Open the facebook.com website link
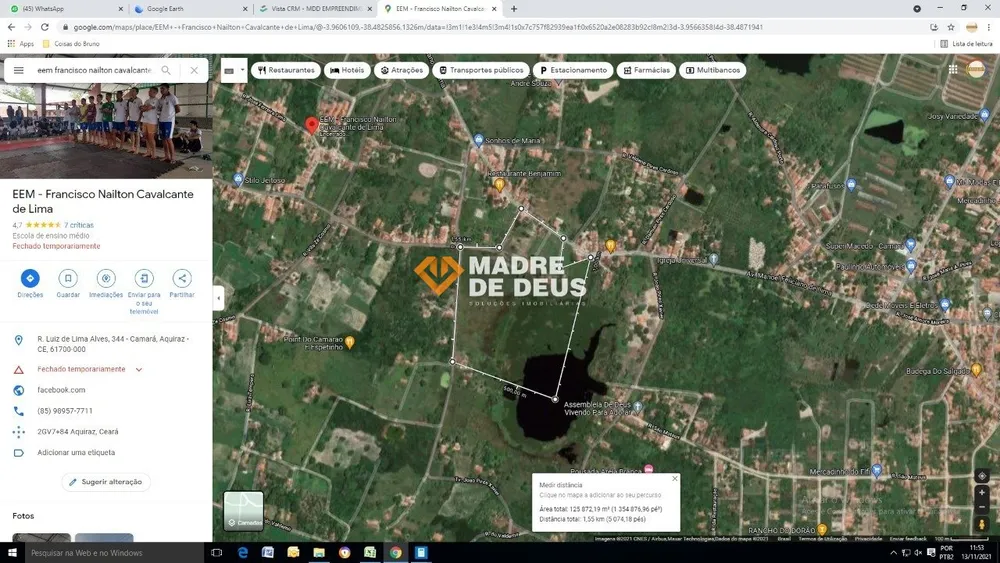This screenshot has height=563, width=1000. (61, 390)
